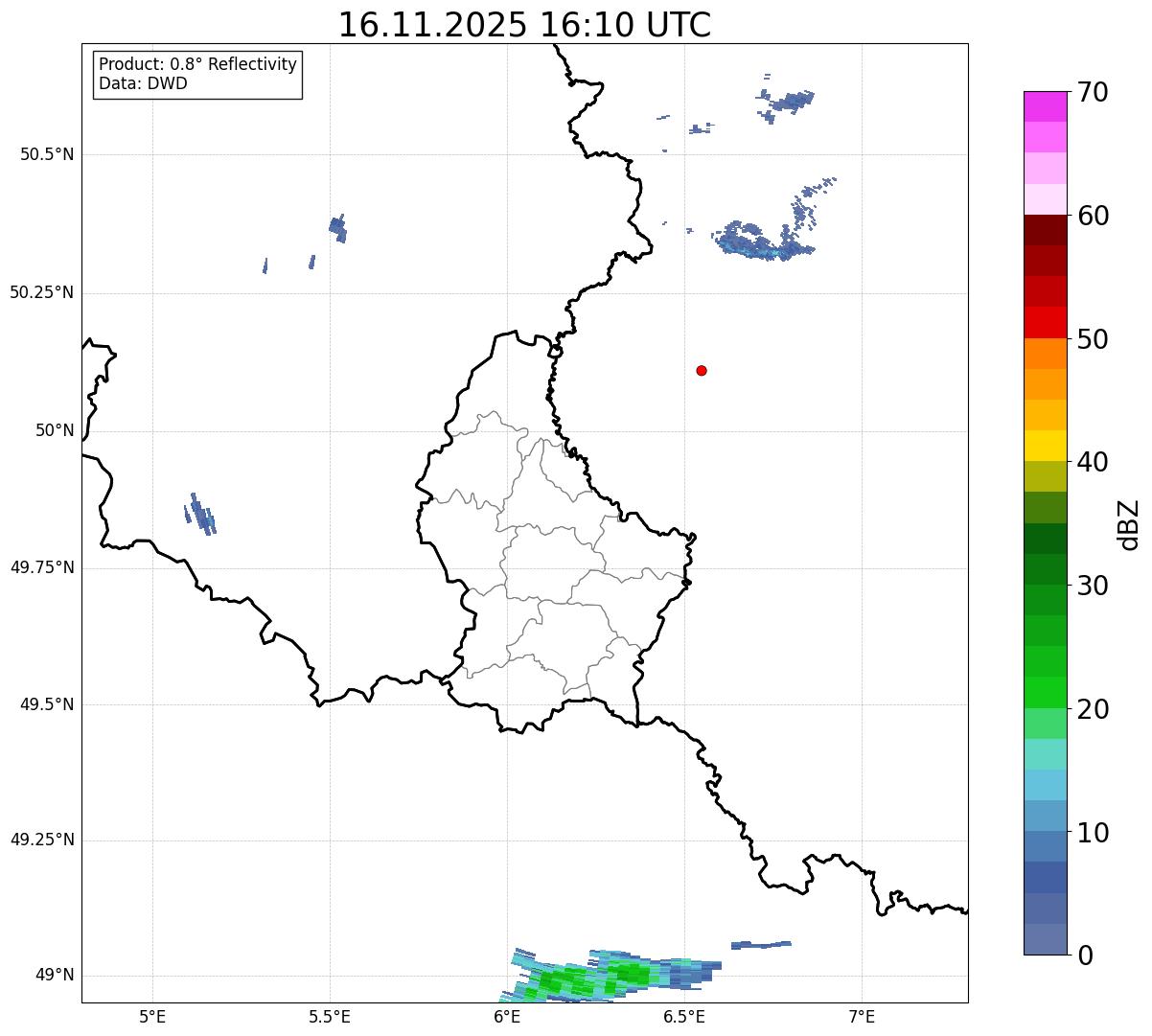This screenshot has width=1152, height=1036.
Task: Pick the magenta swatch at top of colorbar
Action: point(1045,106)
